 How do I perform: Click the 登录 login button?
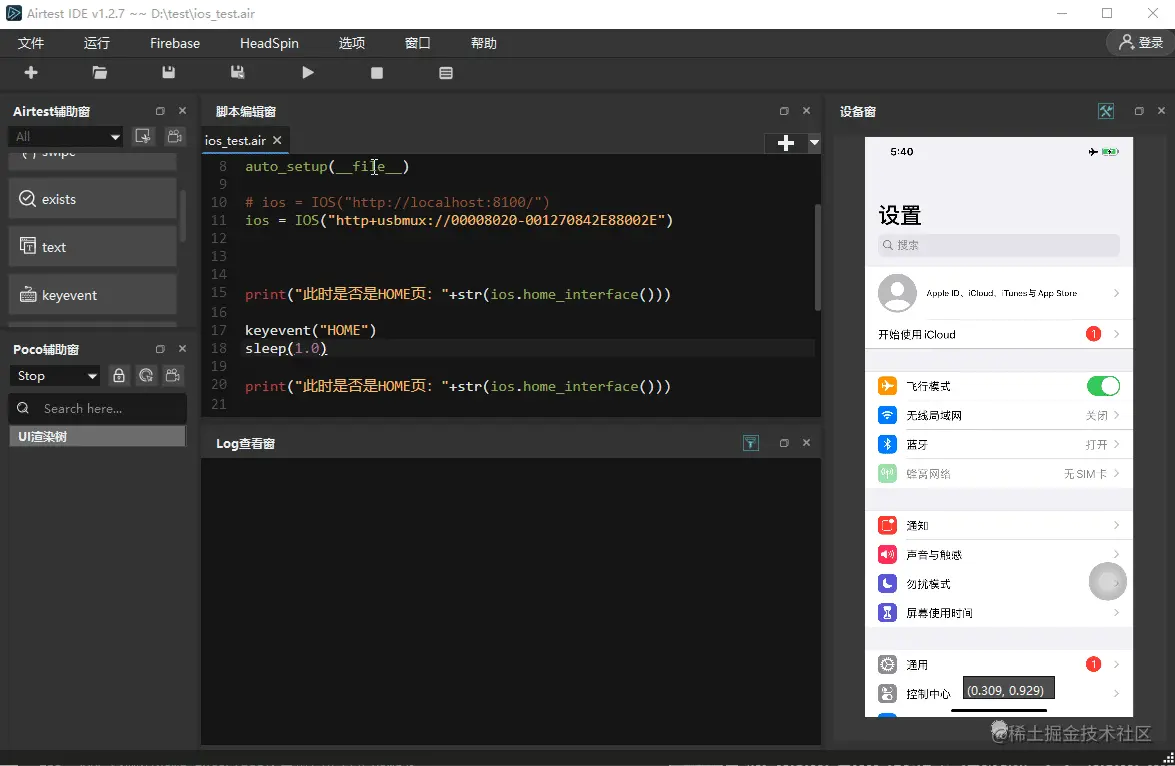(x=1141, y=43)
